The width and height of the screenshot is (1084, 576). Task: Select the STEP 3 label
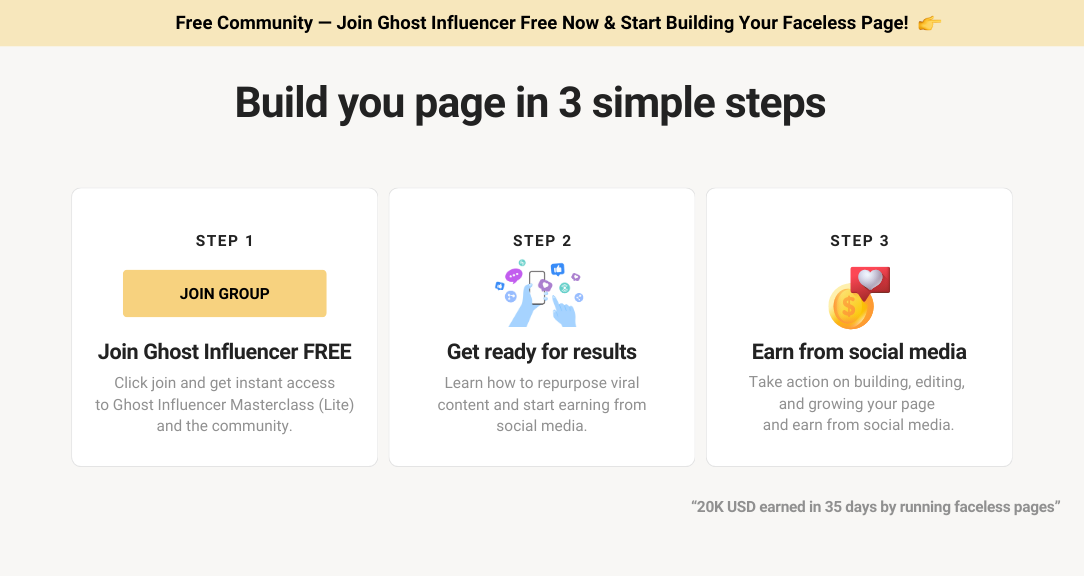coord(859,241)
